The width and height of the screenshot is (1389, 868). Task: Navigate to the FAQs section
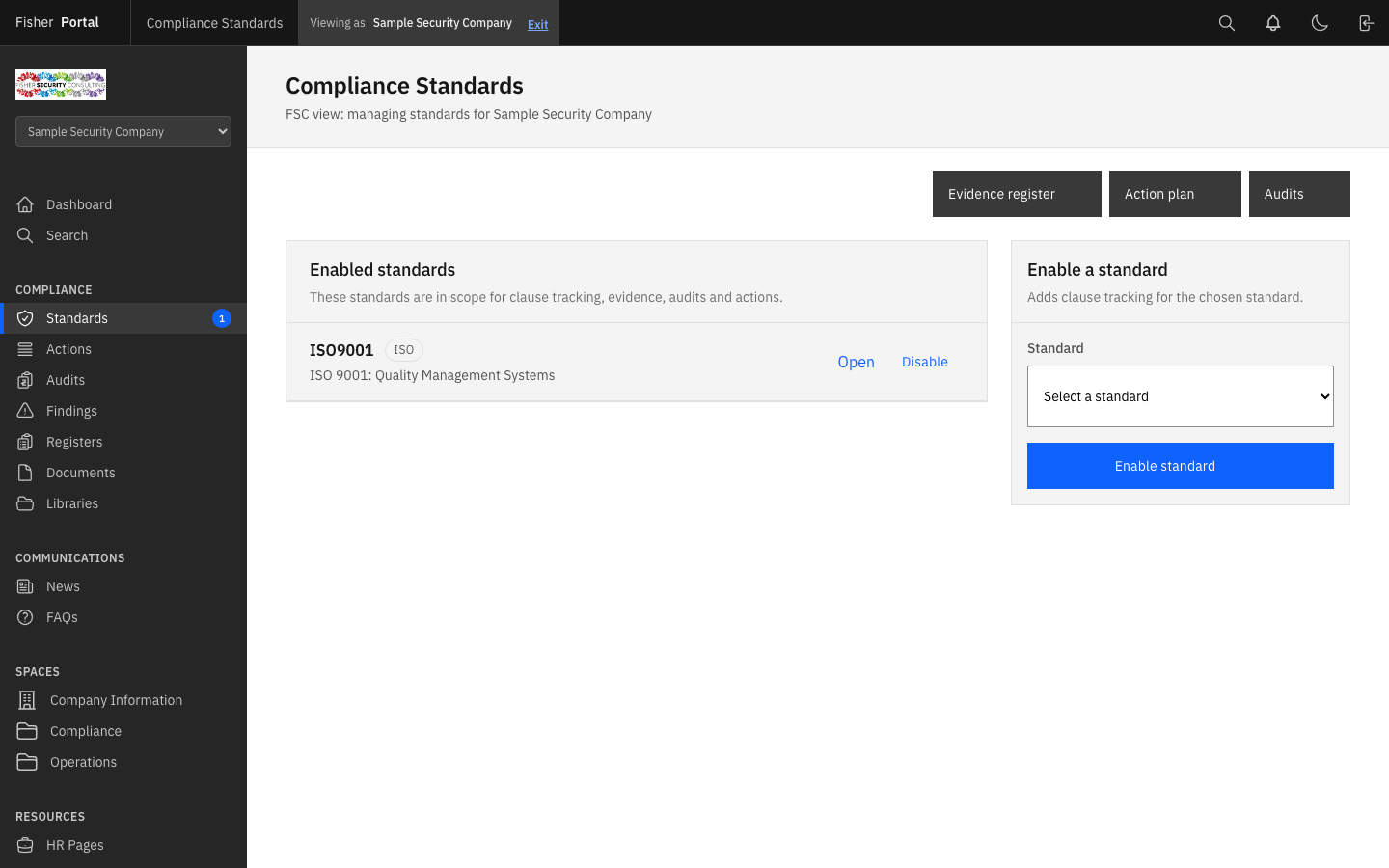tap(64, 616)
